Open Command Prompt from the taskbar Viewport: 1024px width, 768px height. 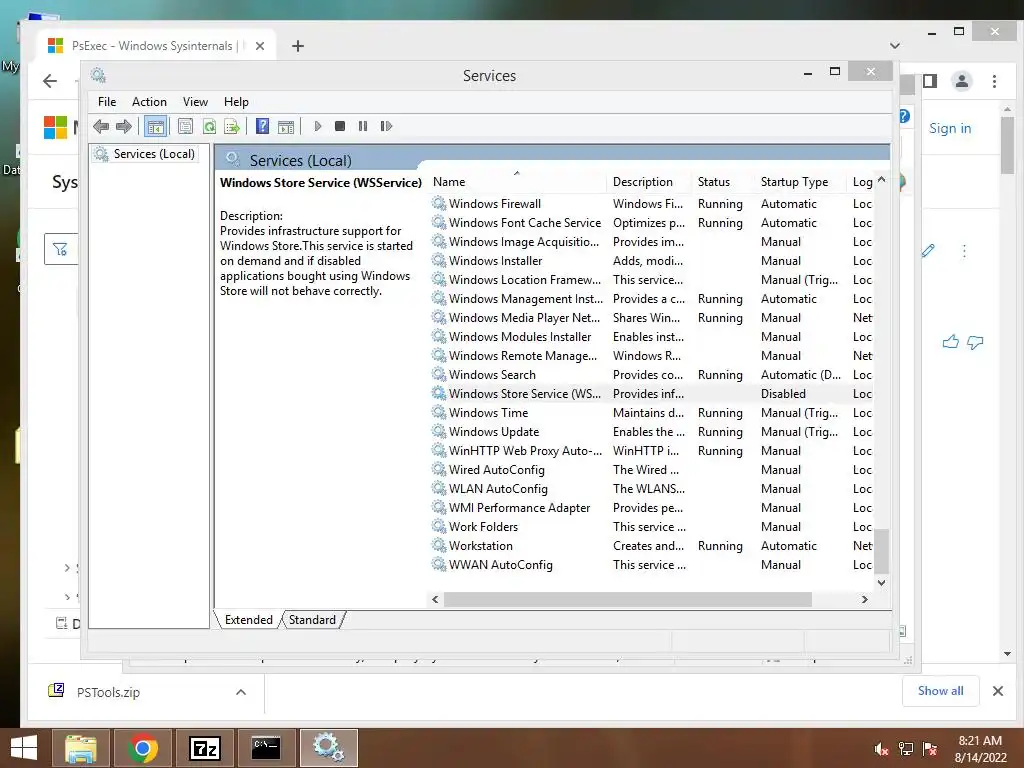click(266, 748)
